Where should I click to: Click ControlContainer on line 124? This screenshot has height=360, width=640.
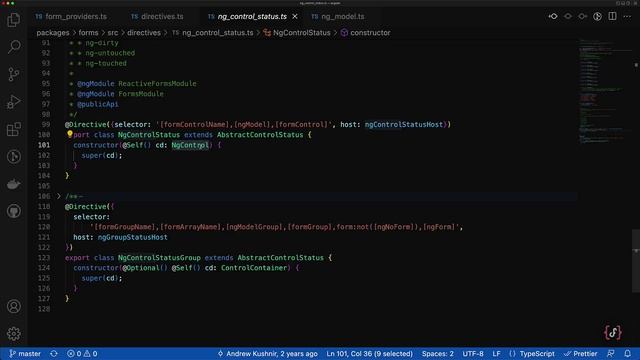[x=254, y=268]
